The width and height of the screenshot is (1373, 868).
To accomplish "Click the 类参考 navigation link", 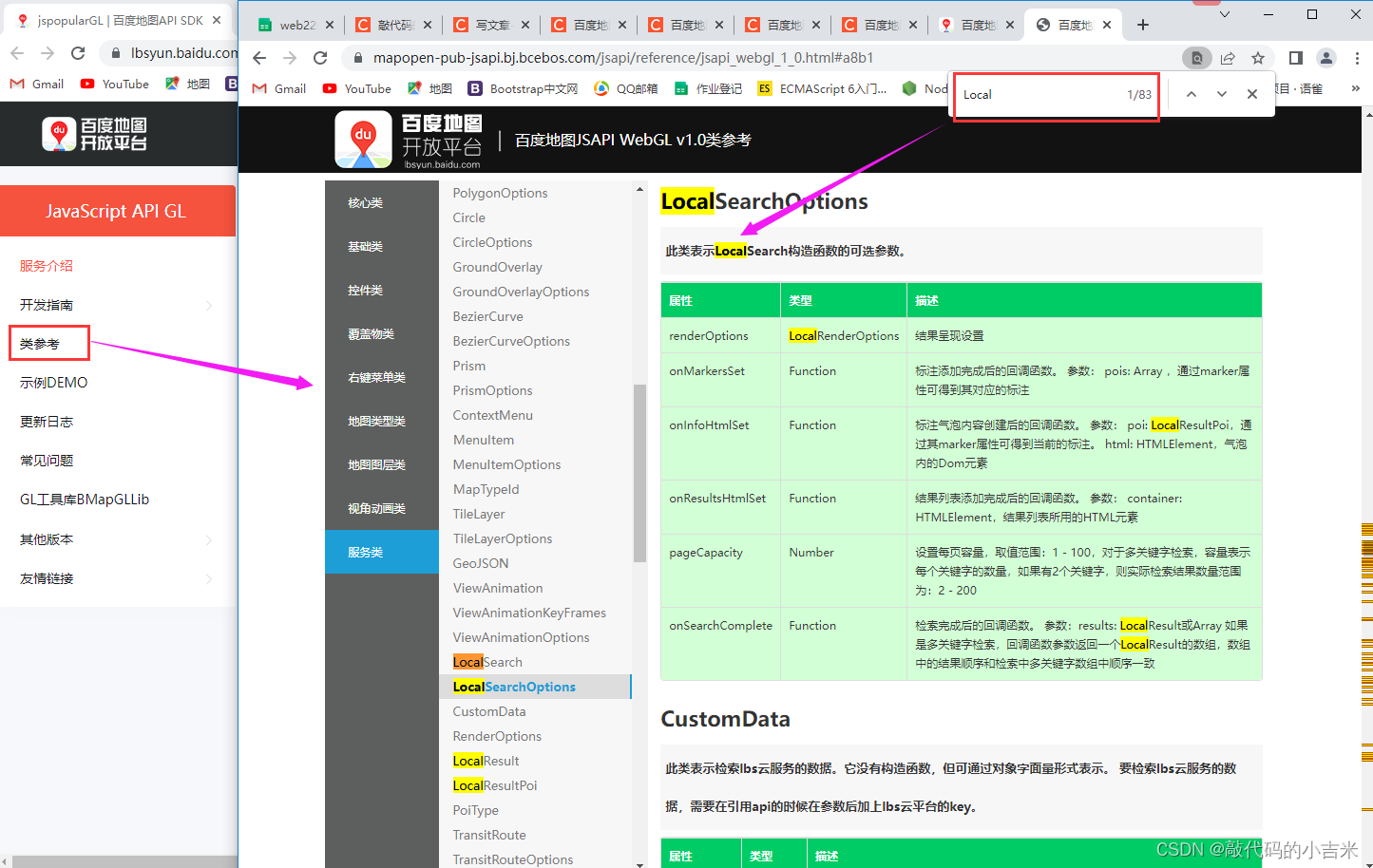I will coord(46,342).
